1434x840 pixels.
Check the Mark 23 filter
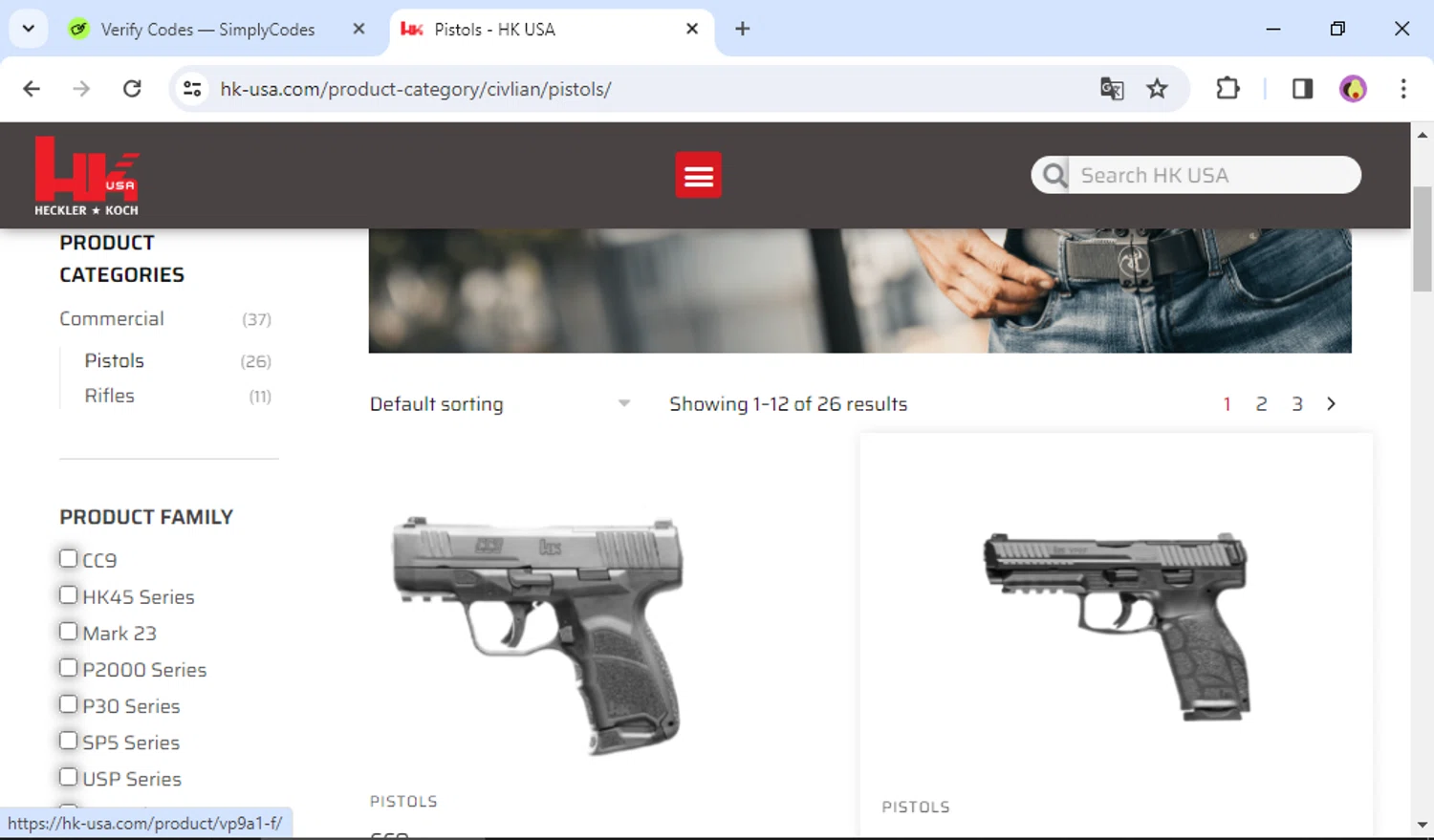pyautogui.click(x=68, y=631)
